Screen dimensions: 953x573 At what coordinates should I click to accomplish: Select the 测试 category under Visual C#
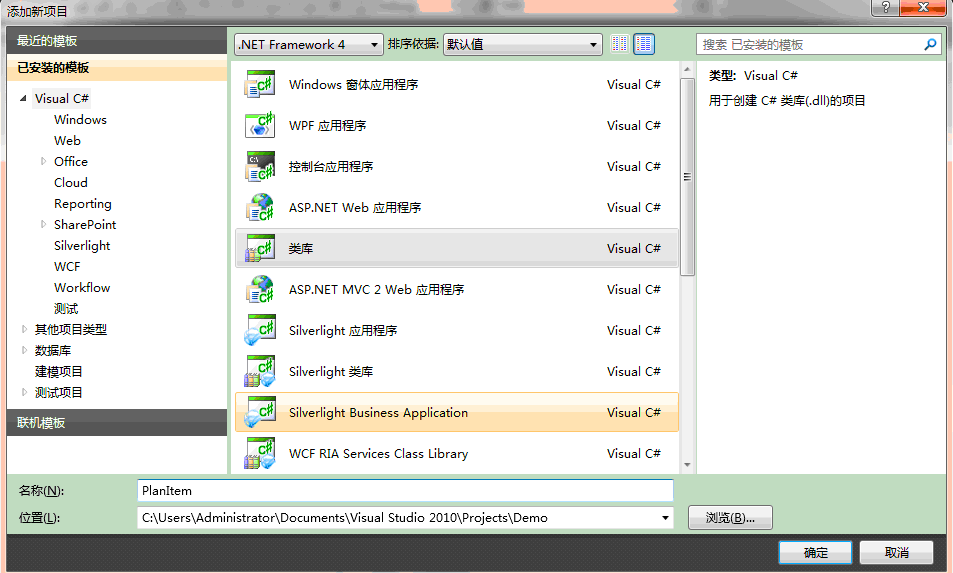tap(66, 309)
